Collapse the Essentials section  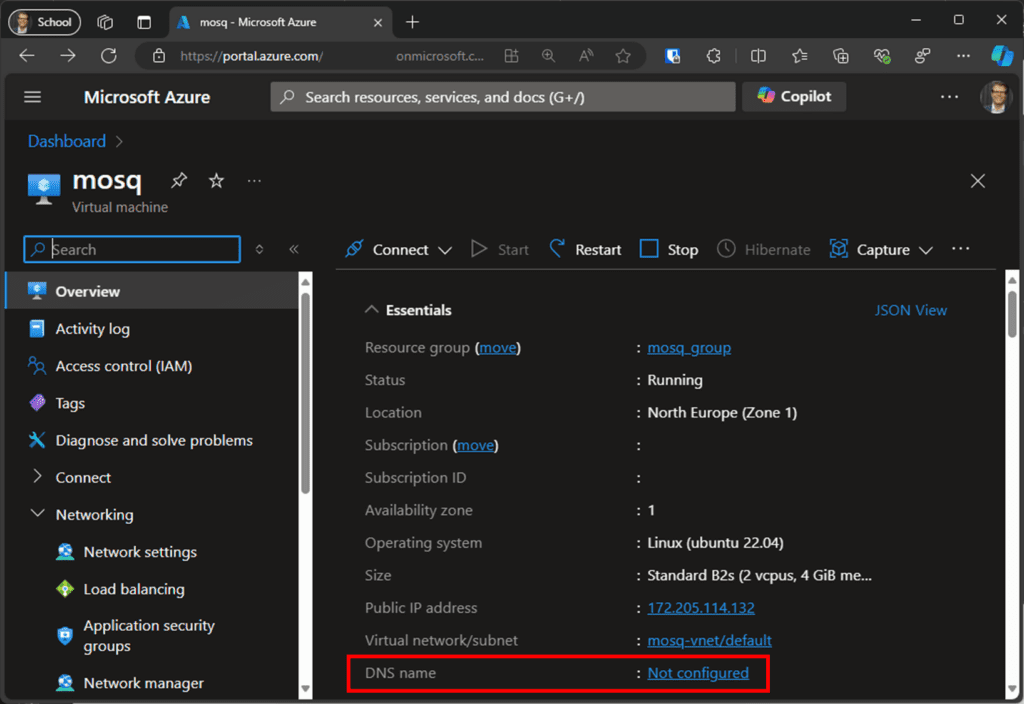[370, 310]
